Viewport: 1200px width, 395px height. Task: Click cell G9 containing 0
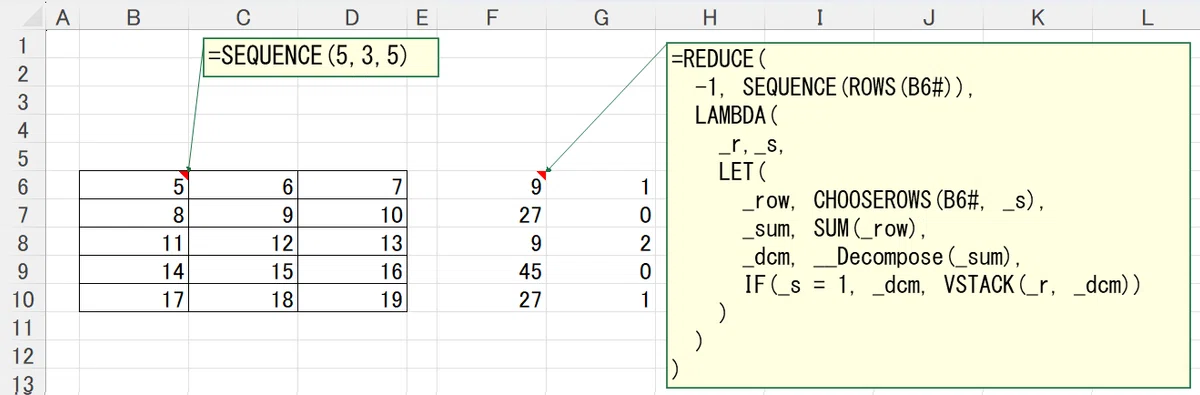600,270
